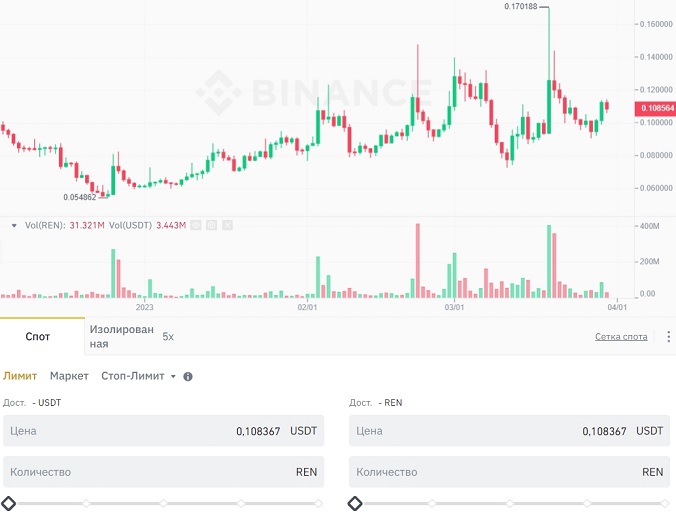Viewport: 676px width, 515px height.
Task: Open the Изолированная margin tab
Action: (122, 337)
